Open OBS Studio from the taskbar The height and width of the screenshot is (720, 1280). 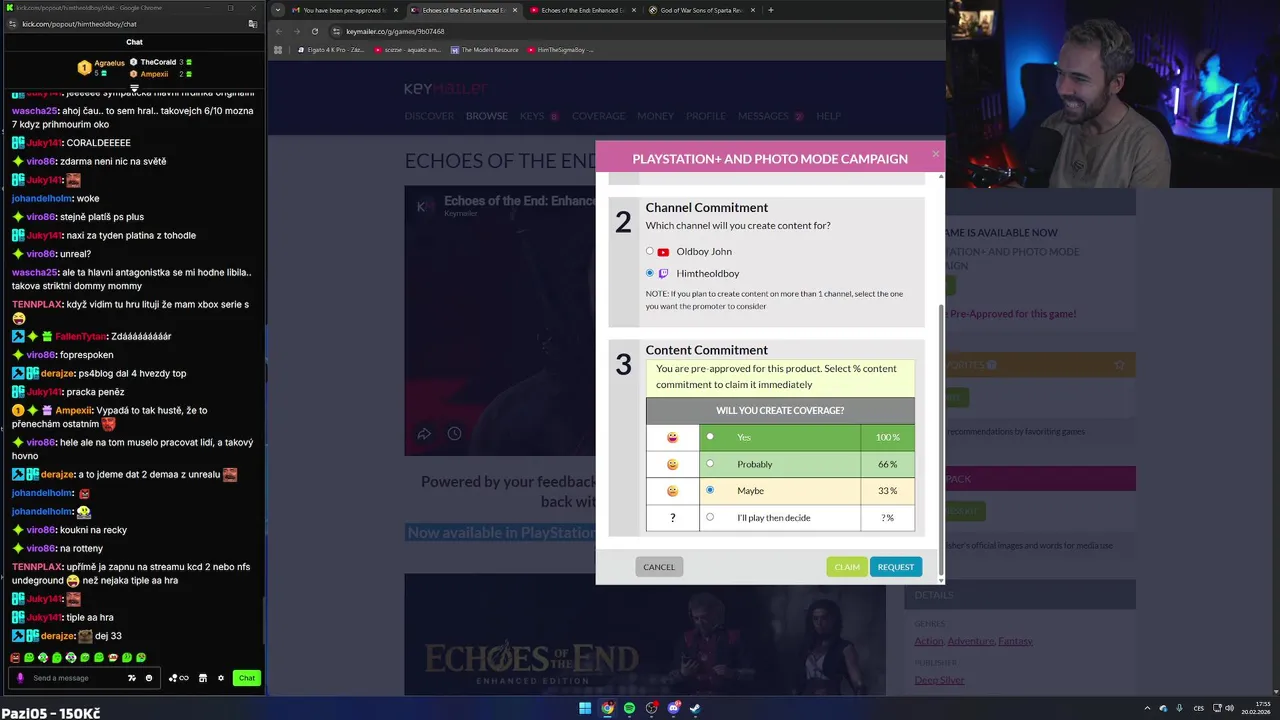pyautogui.click(x=651, y=708)
